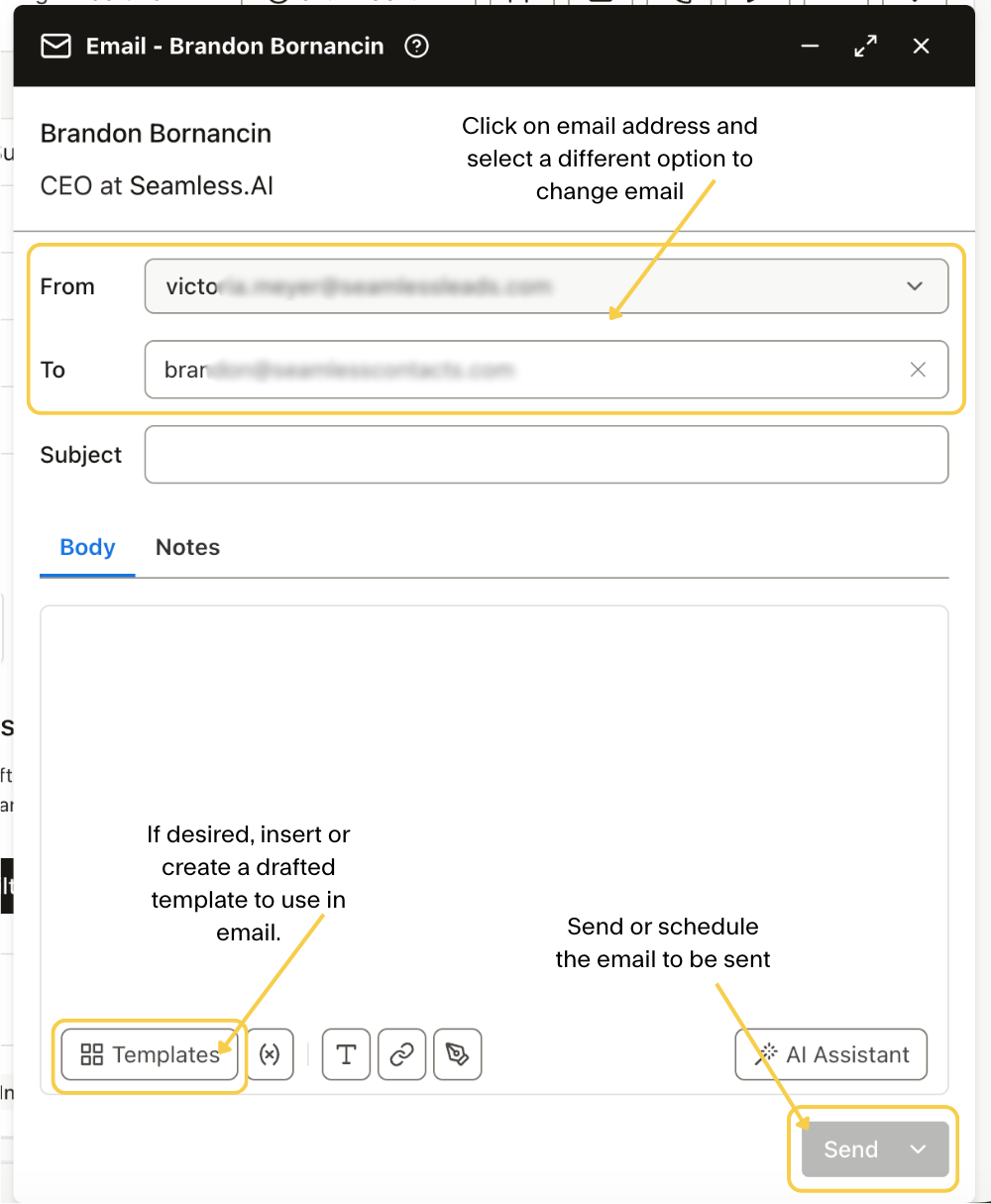Screen dimensions: 991x1204
Task: Click the email envelope icon in the header
Action: (55, 46)
